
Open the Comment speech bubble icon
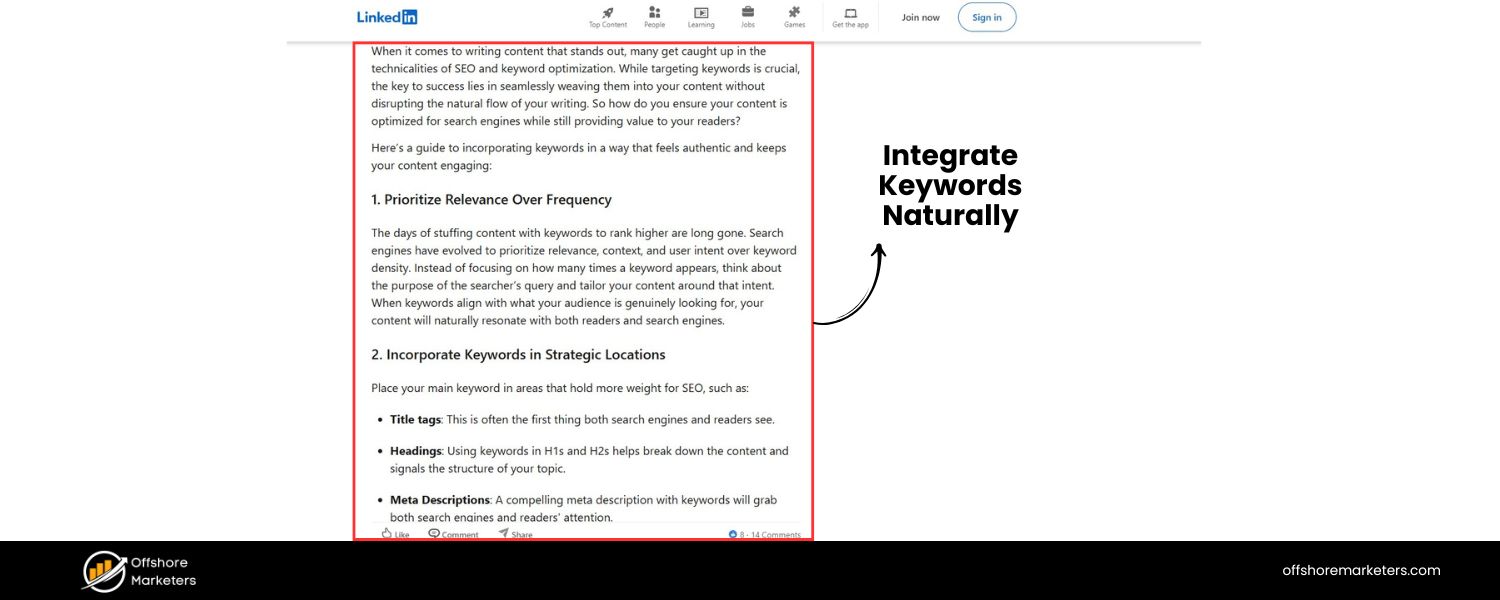pyautogui.click(x=434, y=533)
